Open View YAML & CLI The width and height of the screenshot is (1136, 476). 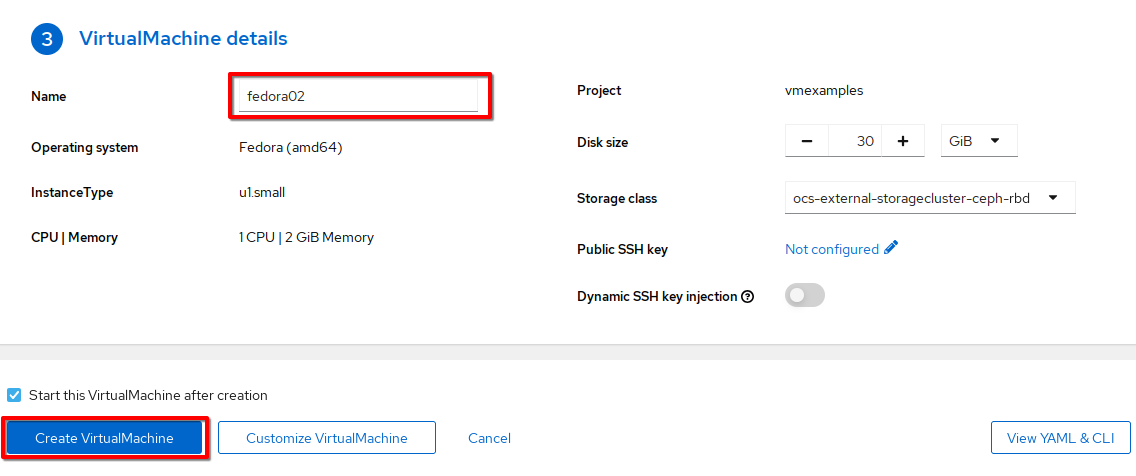(x=1061, y=438)
